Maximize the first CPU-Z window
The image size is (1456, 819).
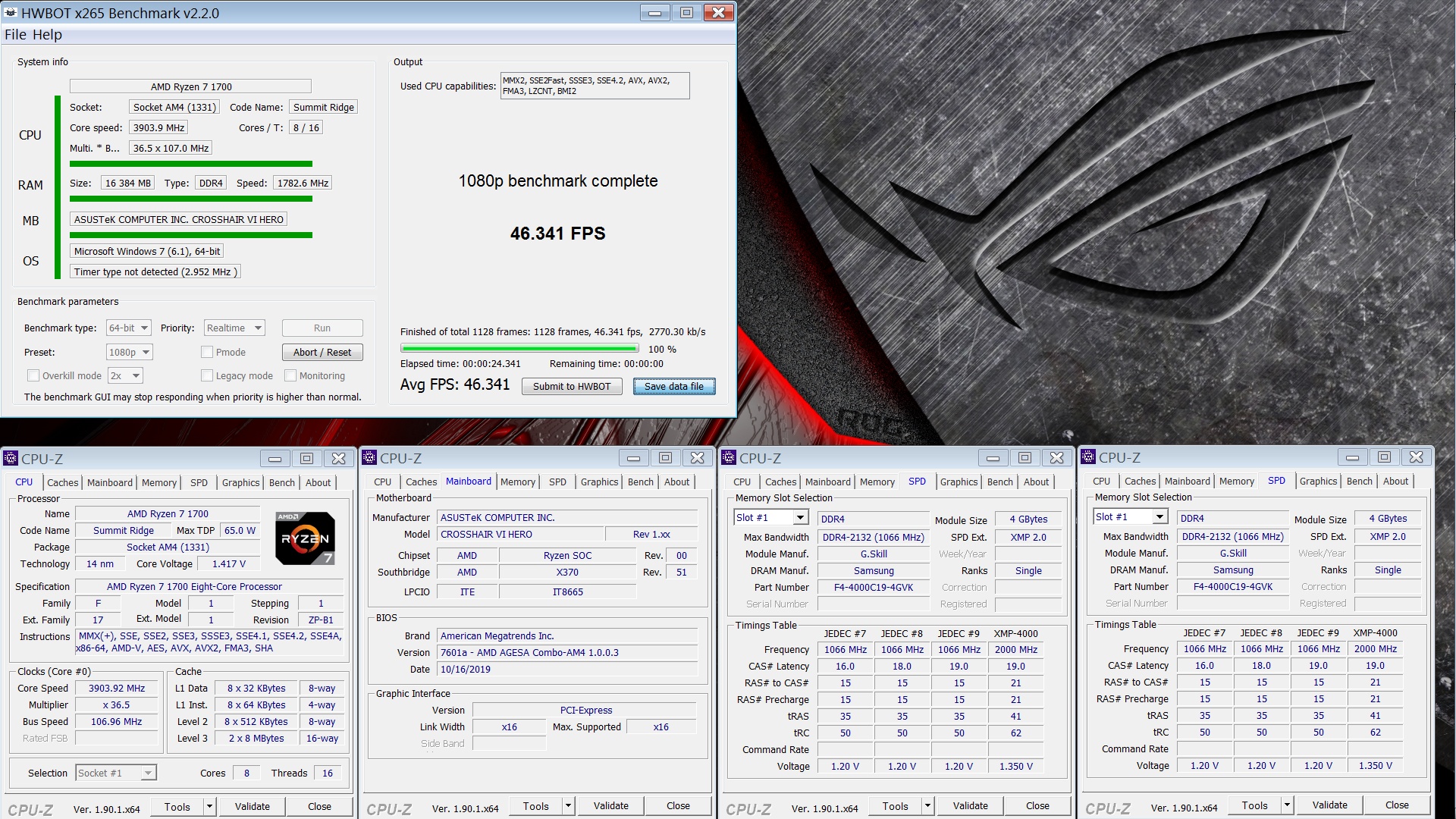pyautogui.click(x=307, y=459)
